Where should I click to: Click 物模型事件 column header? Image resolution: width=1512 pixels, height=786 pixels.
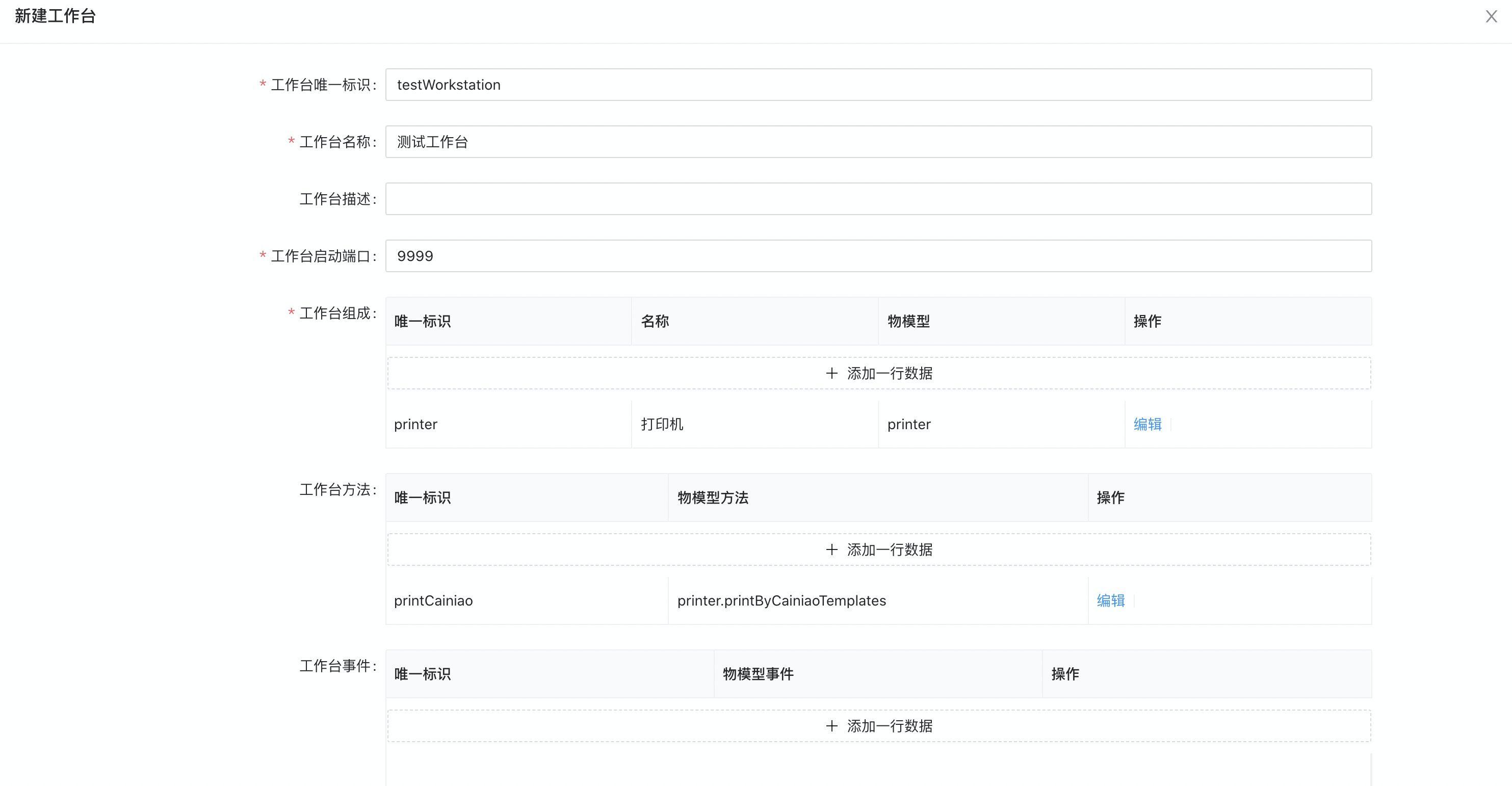pos(758,674)
